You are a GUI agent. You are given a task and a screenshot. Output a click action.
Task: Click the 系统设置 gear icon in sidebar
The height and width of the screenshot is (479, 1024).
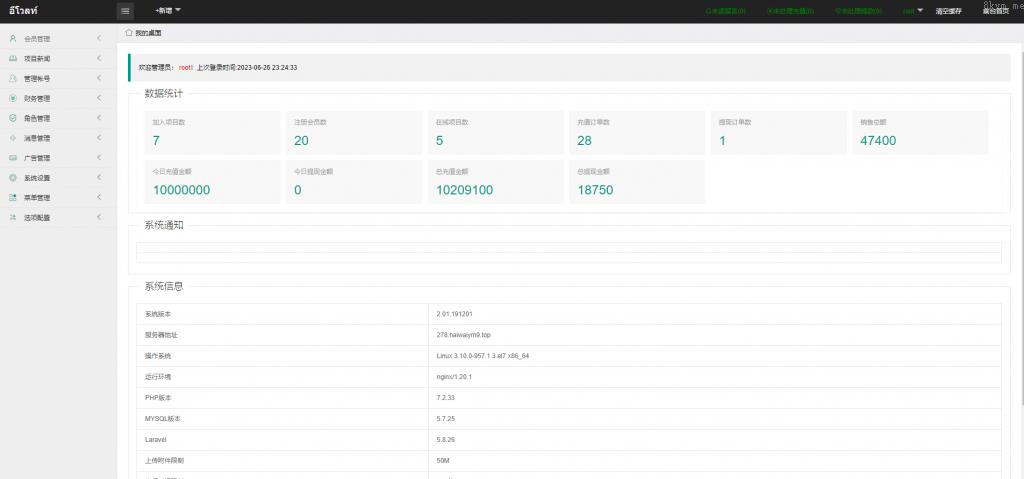[13, 177]
